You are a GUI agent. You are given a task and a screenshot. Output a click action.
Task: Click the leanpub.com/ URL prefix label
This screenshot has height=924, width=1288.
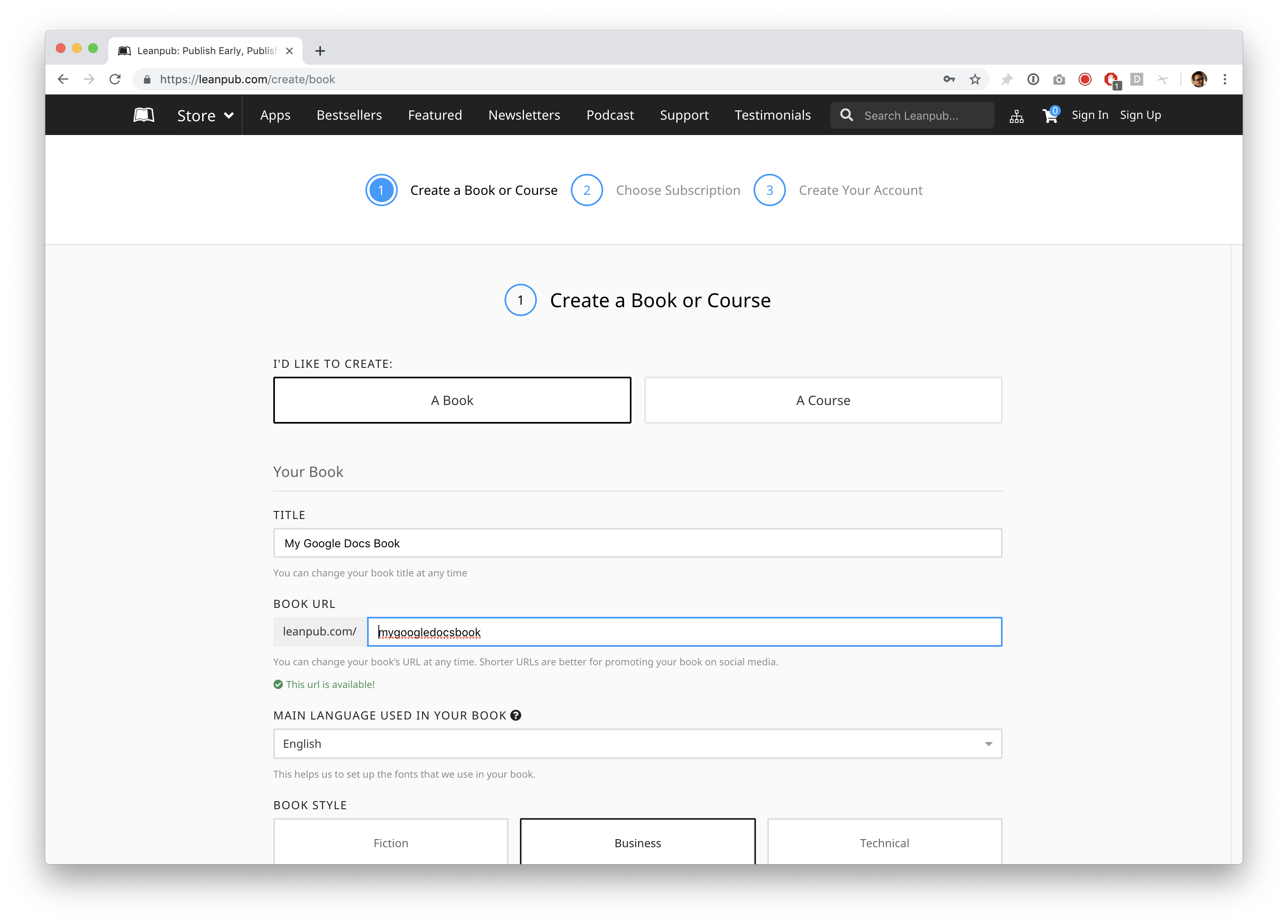coord(320,631)
